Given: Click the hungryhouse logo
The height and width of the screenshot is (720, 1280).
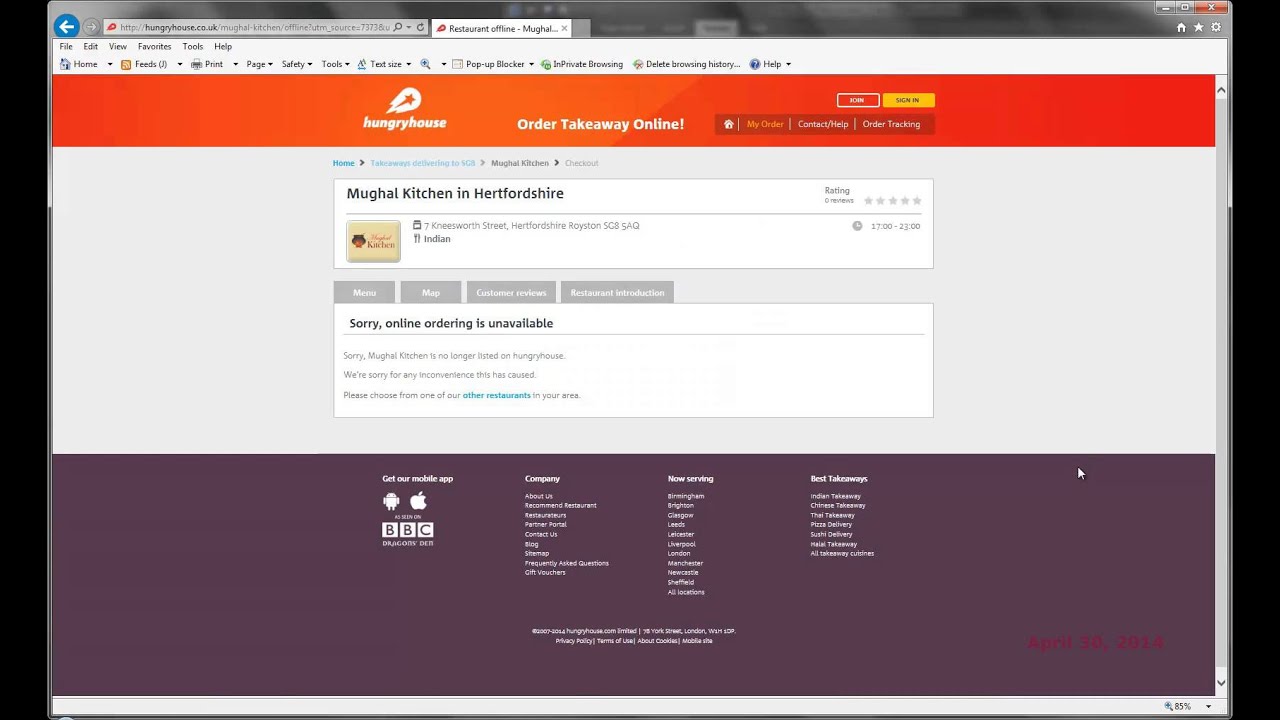Looking at the screenshot, I should point(404,109).
